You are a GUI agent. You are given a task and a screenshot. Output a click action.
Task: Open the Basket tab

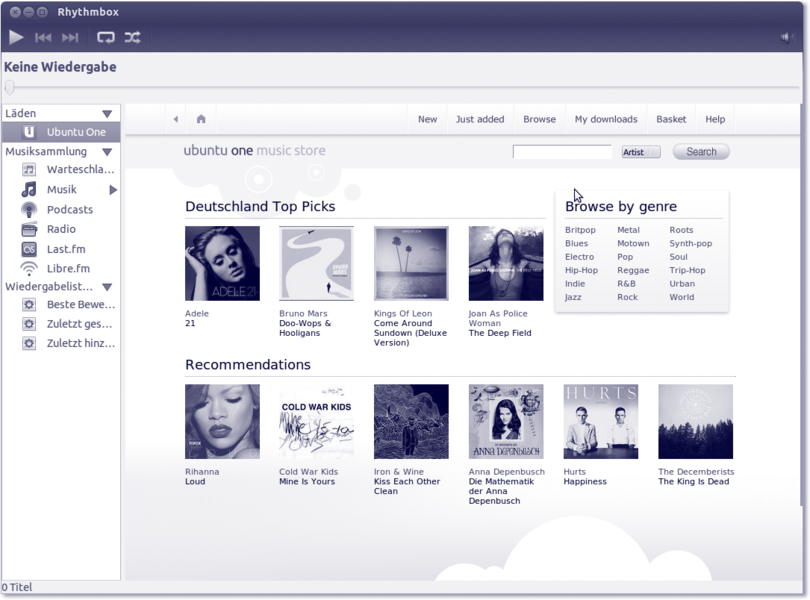pyautogui.click(x=671, y=119)
